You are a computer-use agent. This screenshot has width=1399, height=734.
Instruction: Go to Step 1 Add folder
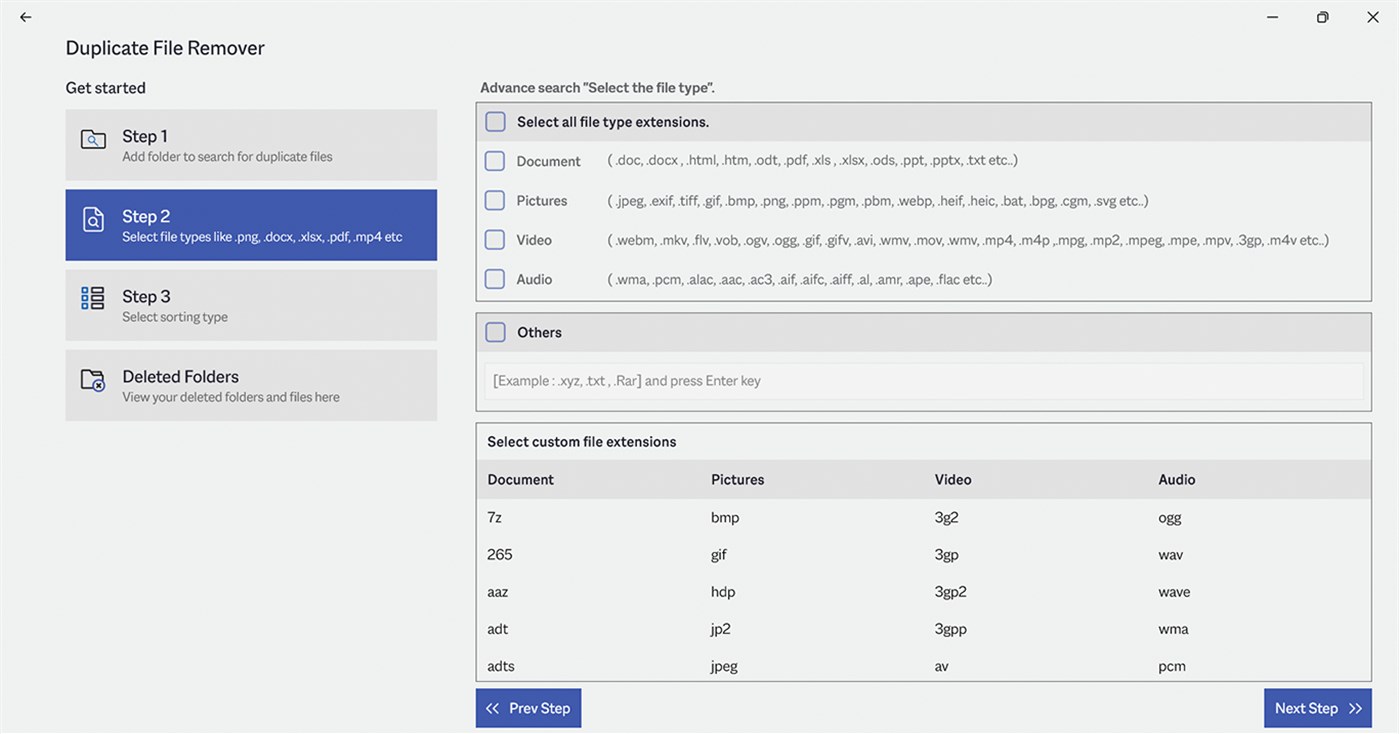click(251, 145)
